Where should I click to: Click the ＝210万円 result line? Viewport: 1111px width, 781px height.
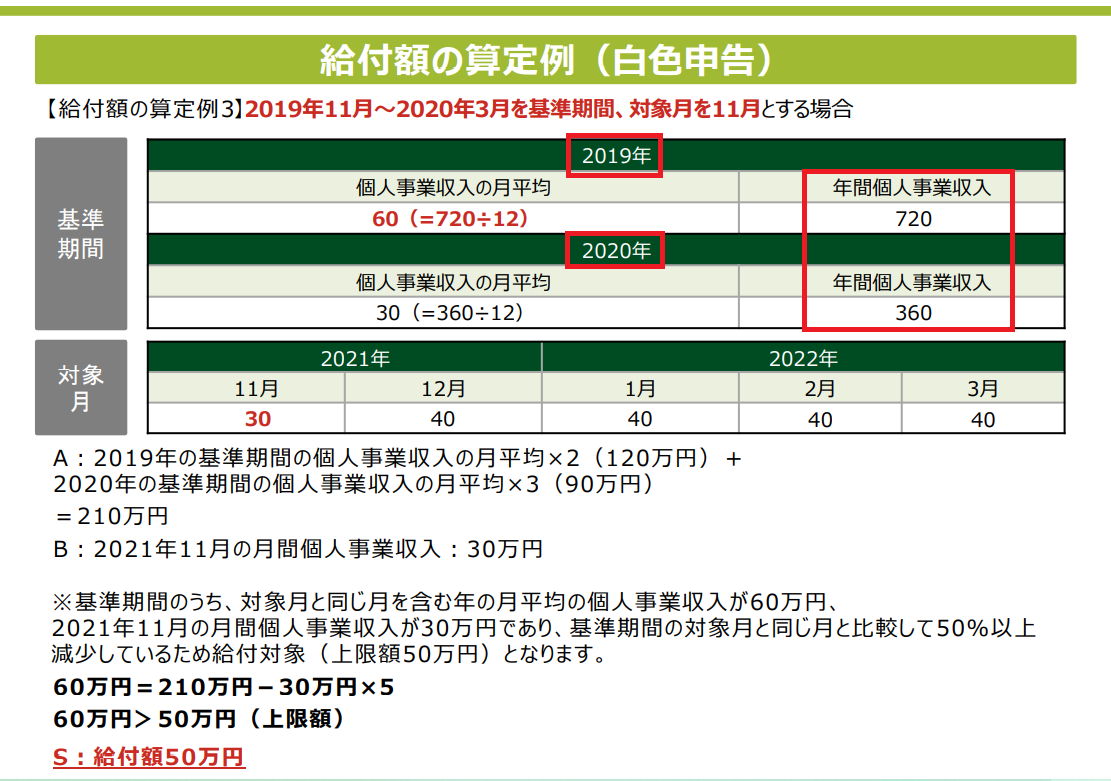tap(111, 516)
